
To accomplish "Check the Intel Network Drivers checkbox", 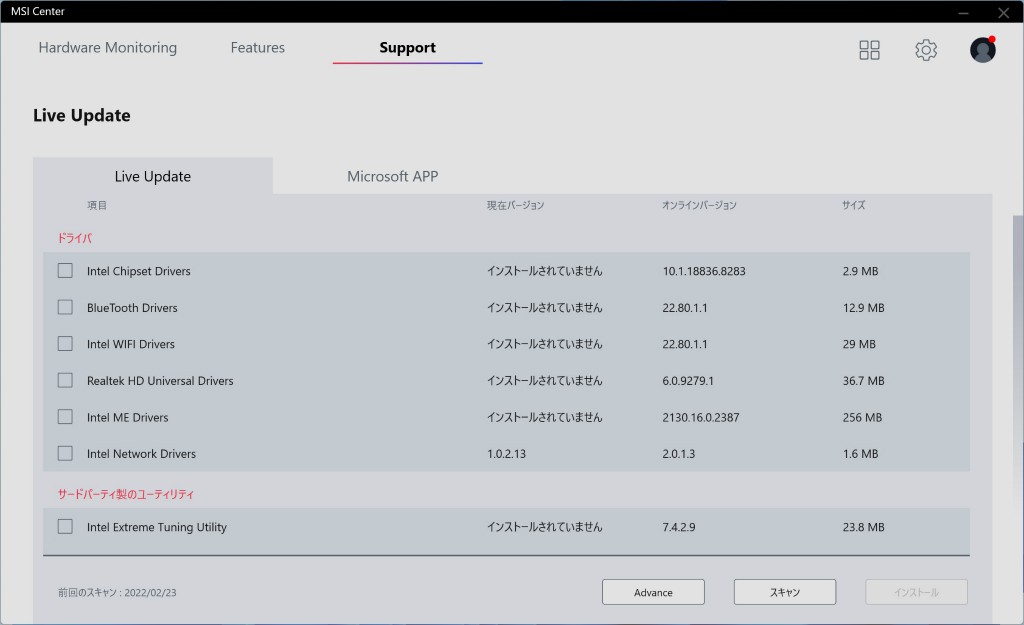I will [65, 453].
